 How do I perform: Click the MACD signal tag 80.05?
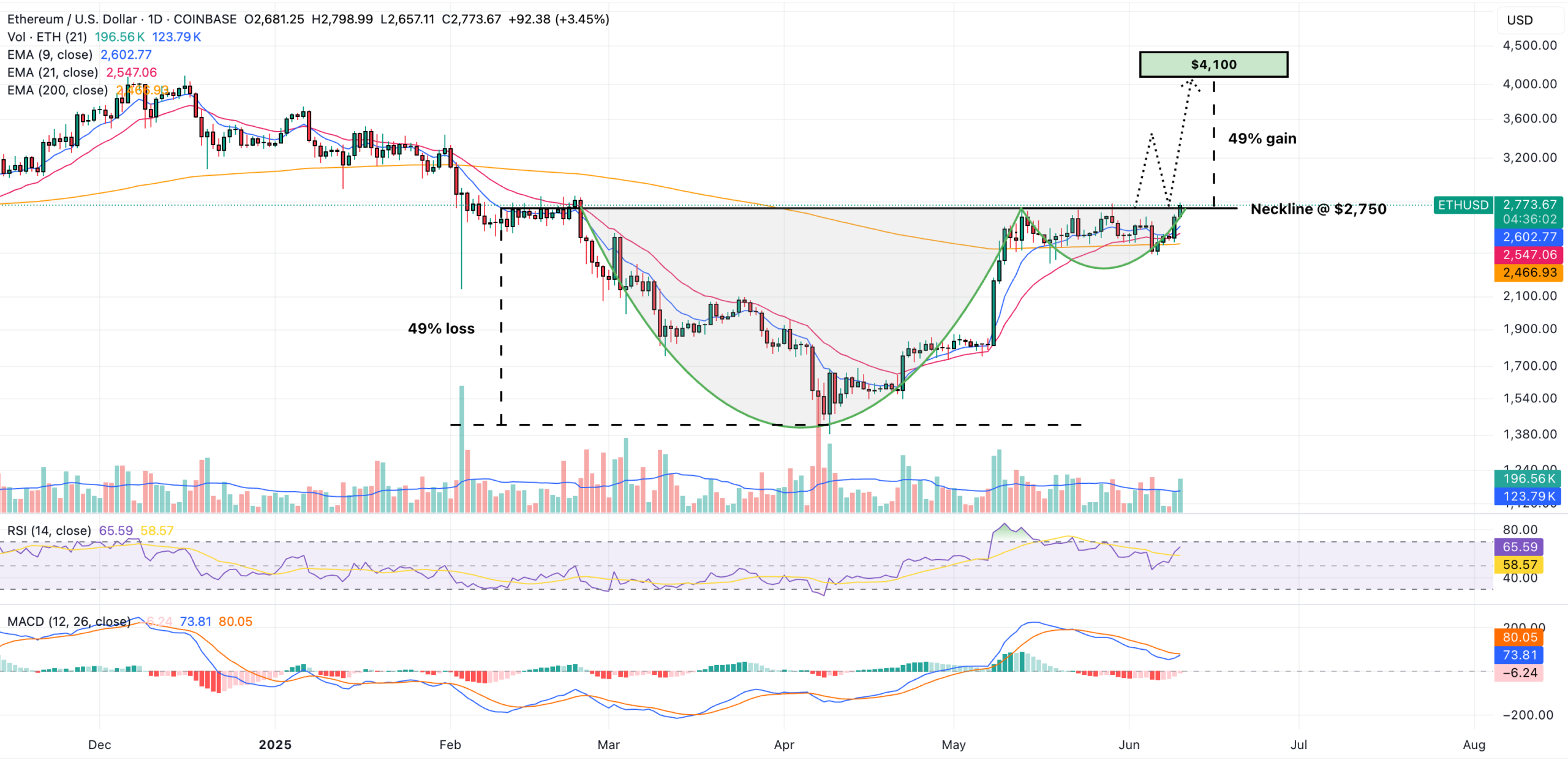[1520, 637]
